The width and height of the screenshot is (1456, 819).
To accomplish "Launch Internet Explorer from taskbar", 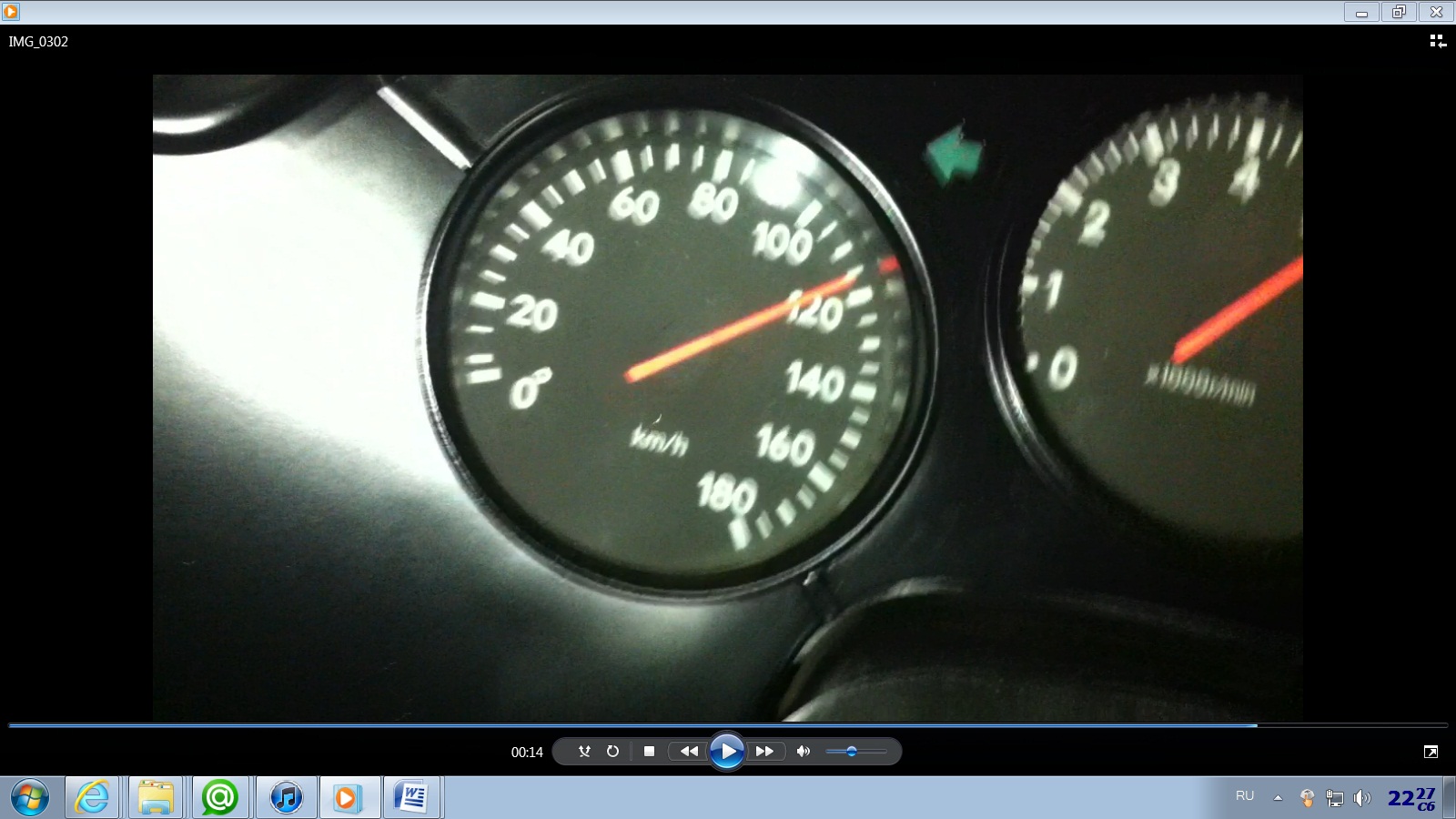I will (92, 798).
